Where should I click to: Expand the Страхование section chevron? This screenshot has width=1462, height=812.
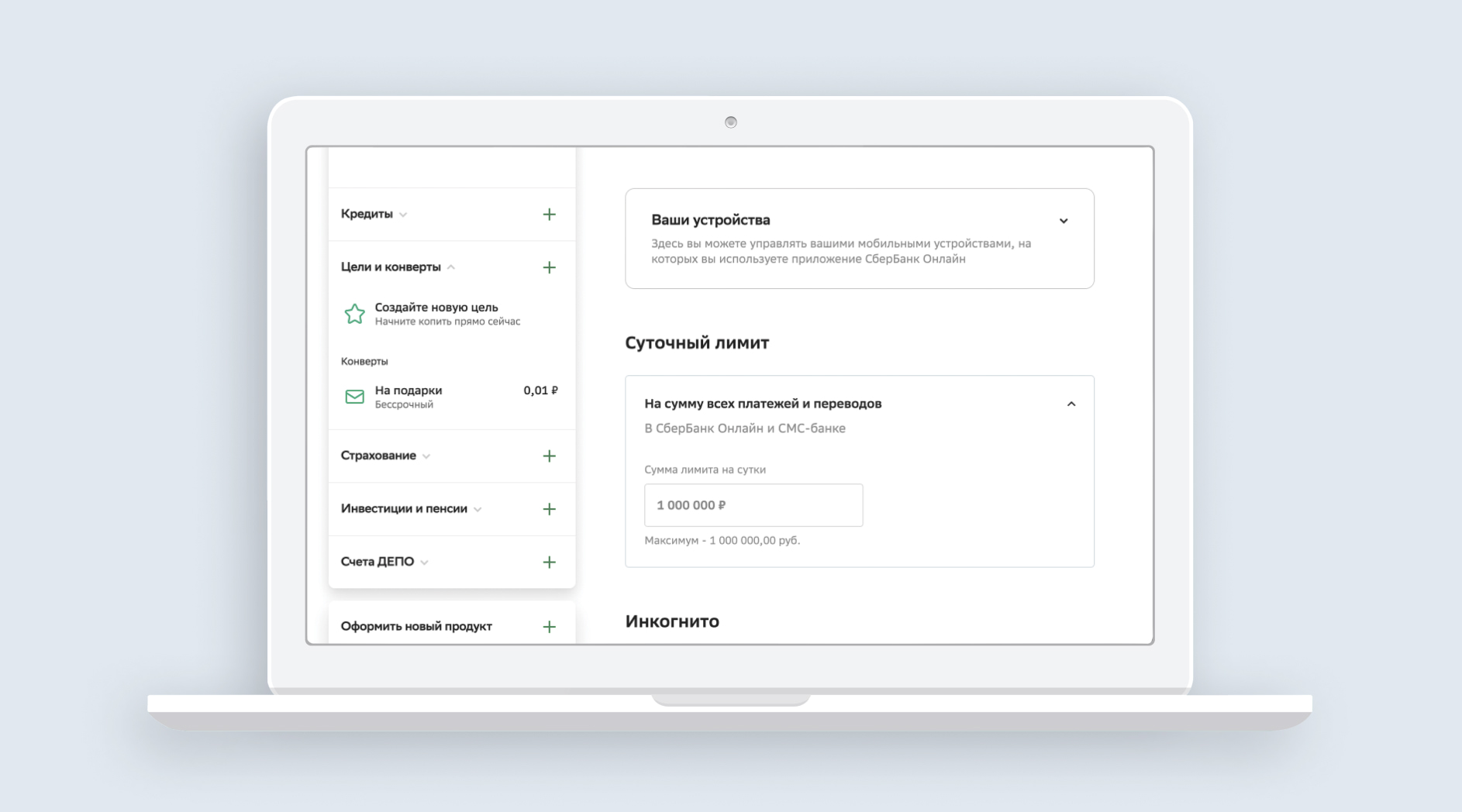coord(426,456)
